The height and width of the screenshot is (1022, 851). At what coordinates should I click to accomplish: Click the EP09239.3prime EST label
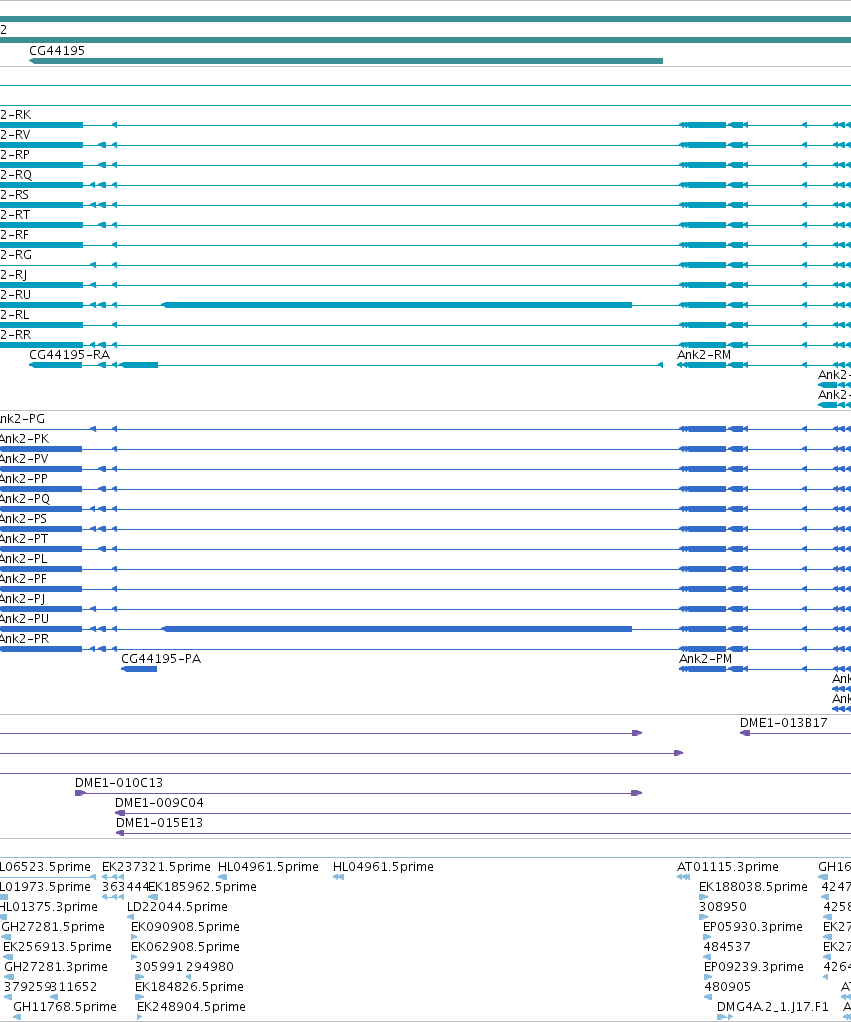pos(754,967)
